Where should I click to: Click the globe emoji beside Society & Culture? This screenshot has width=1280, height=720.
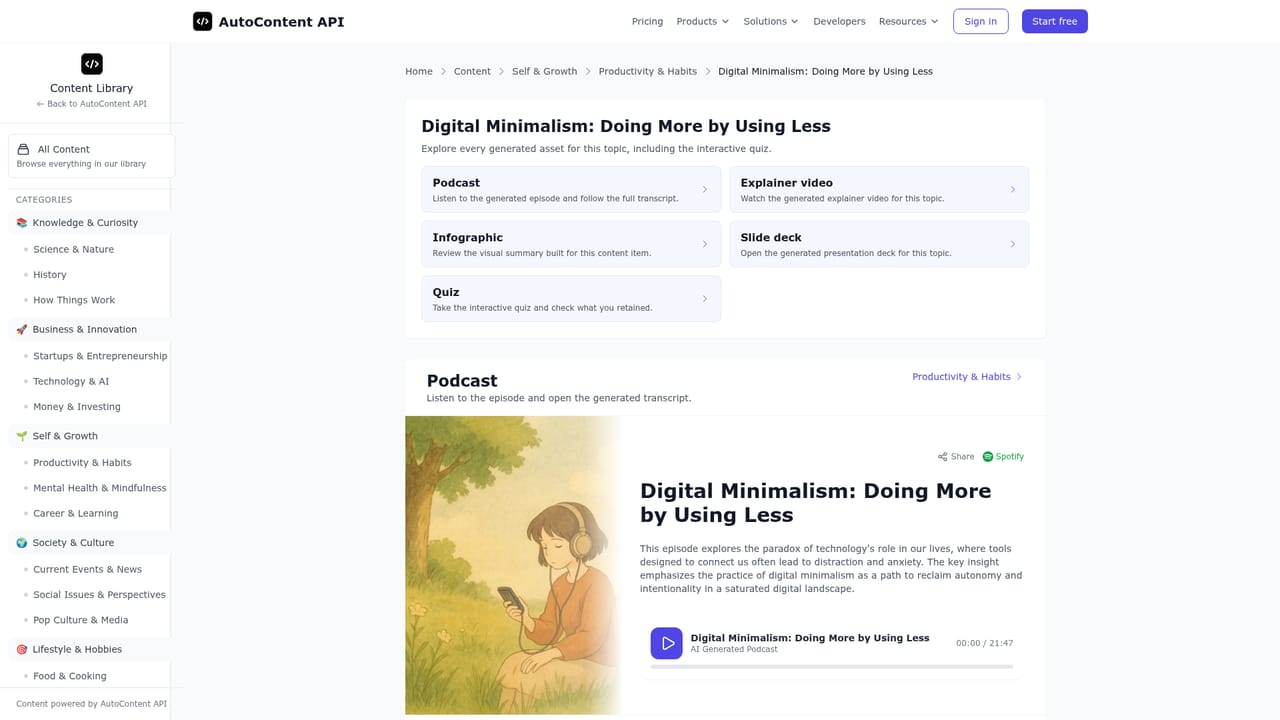[22, 543]
